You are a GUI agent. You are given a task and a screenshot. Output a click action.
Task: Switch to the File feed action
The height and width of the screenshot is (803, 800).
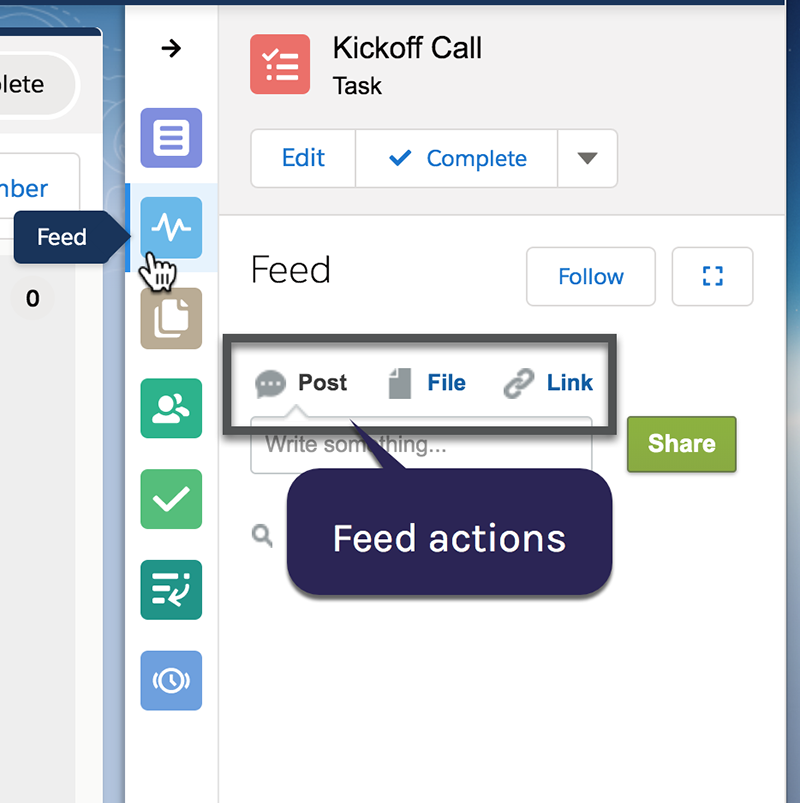pos(428,383)
